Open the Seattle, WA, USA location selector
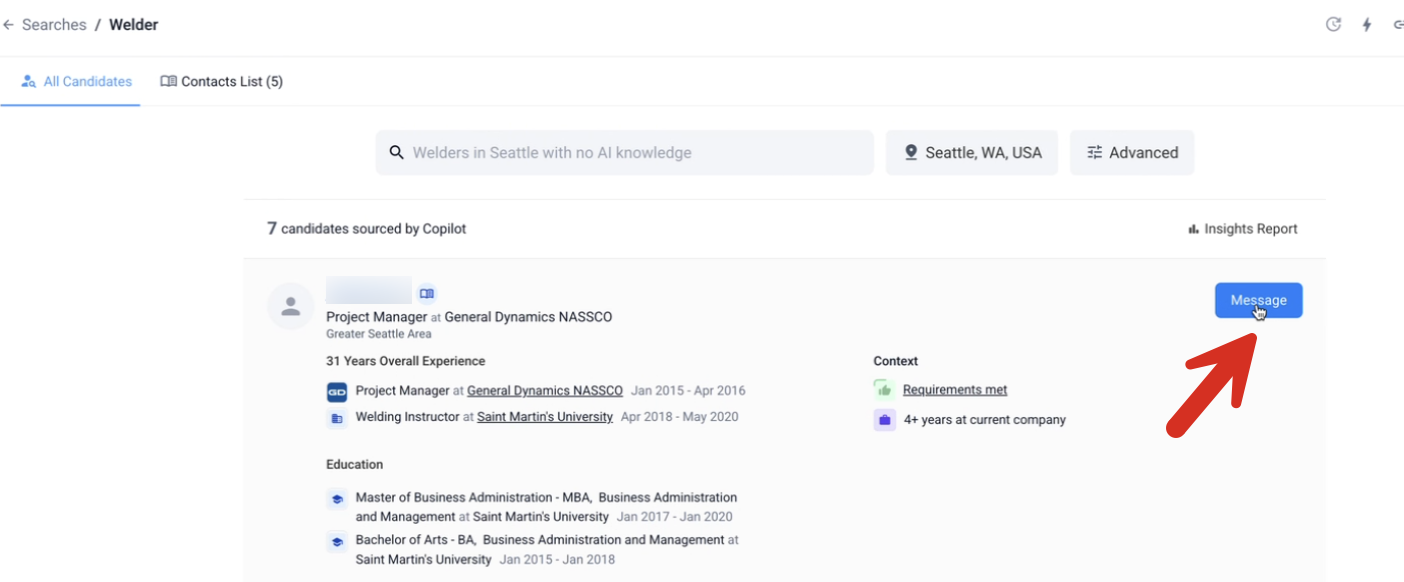The image size is (1404, 582). [971, 153]
